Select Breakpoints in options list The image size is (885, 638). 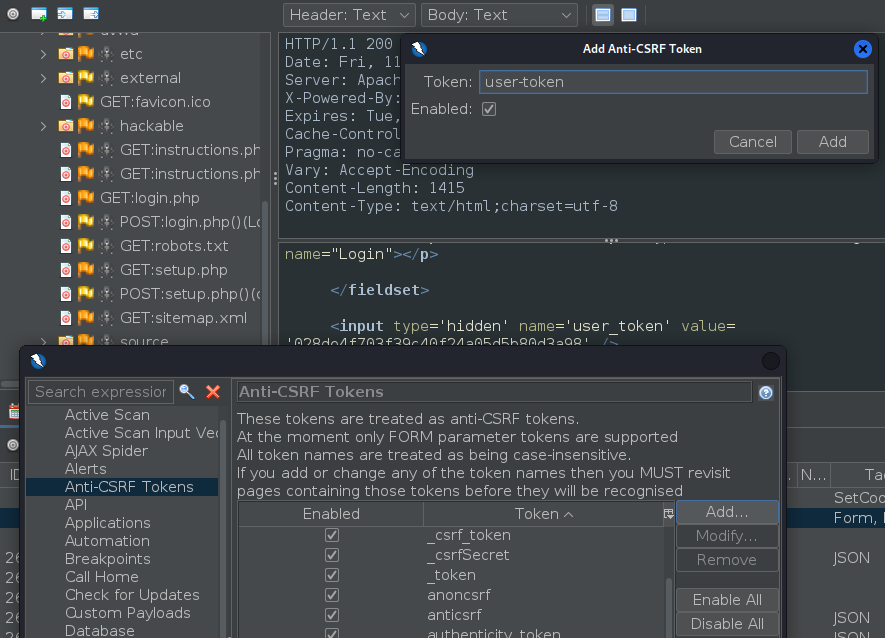pyautogui.click(x=107, y=559)
